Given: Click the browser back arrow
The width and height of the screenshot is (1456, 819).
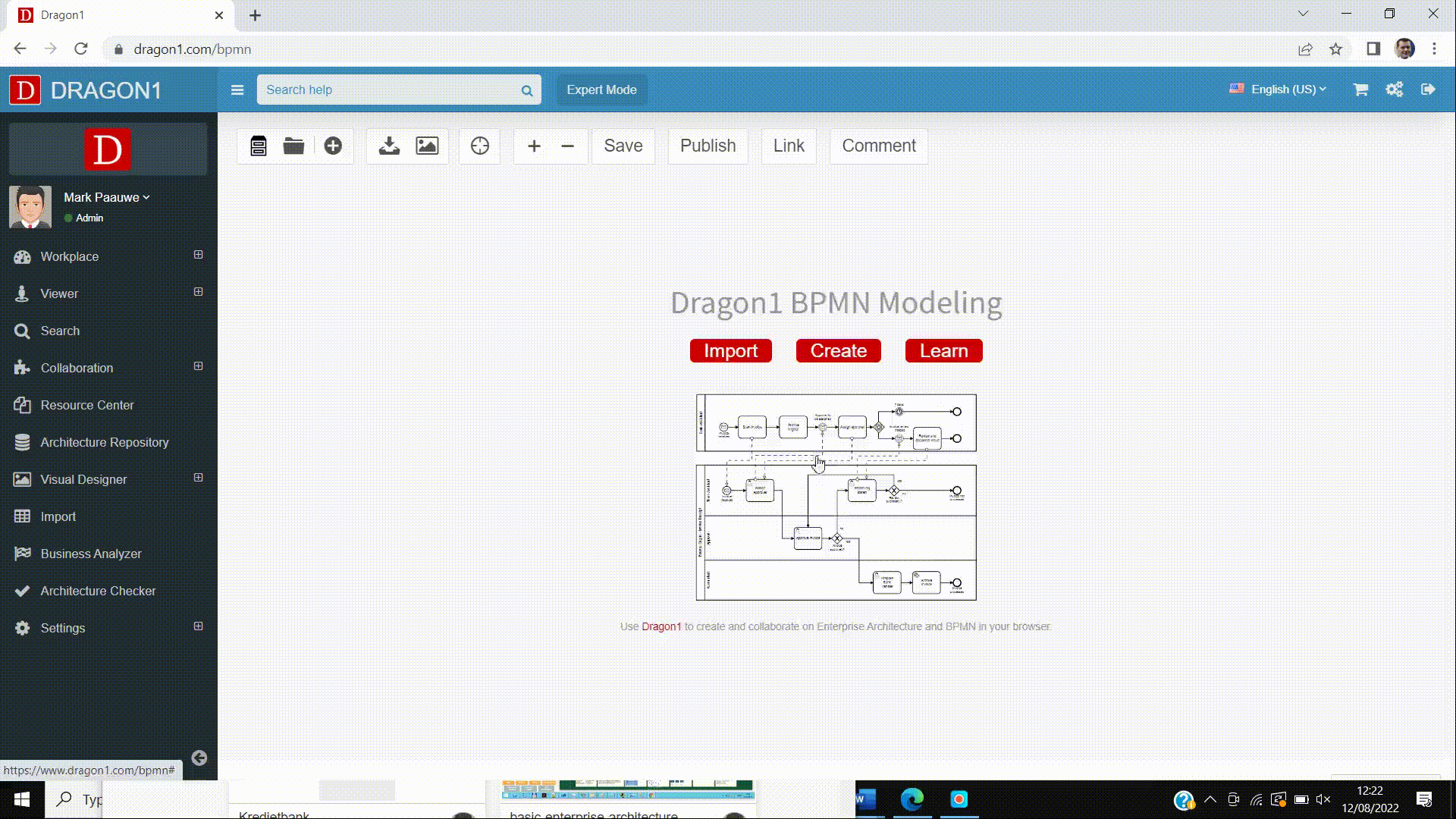Looking at the screenshot, I should [20, 49].
